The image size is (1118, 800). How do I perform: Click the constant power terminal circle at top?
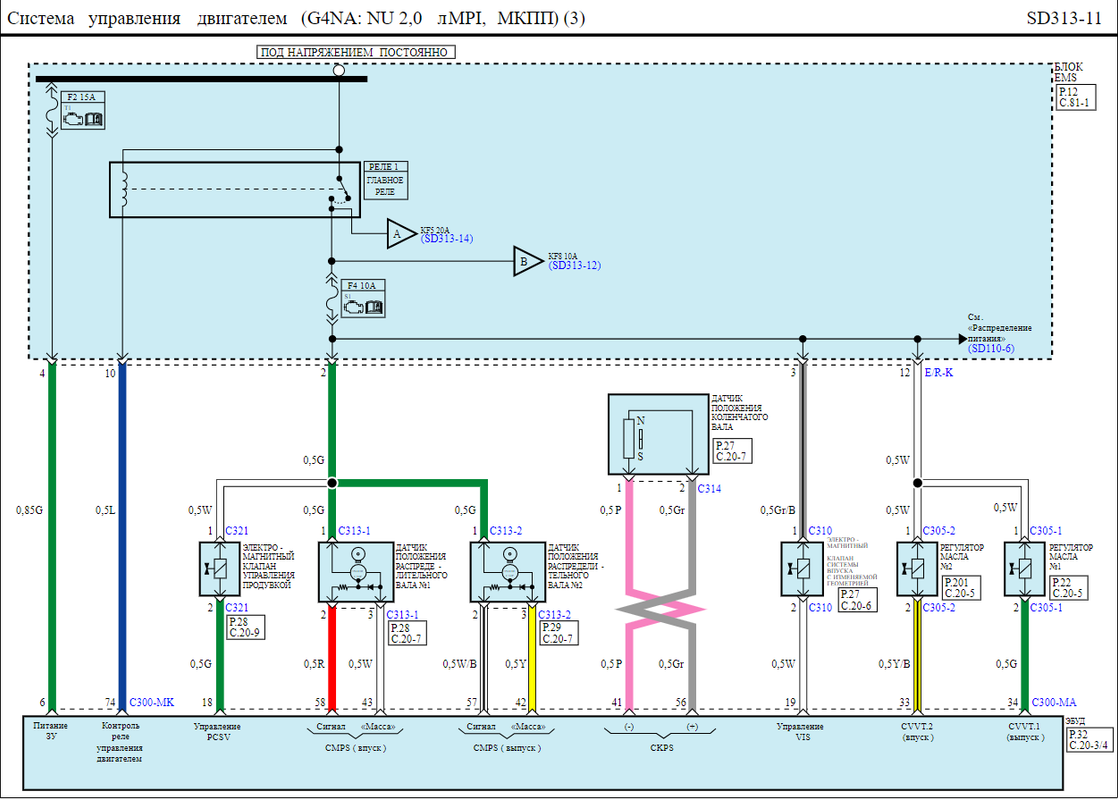click(x=339, y=70)
